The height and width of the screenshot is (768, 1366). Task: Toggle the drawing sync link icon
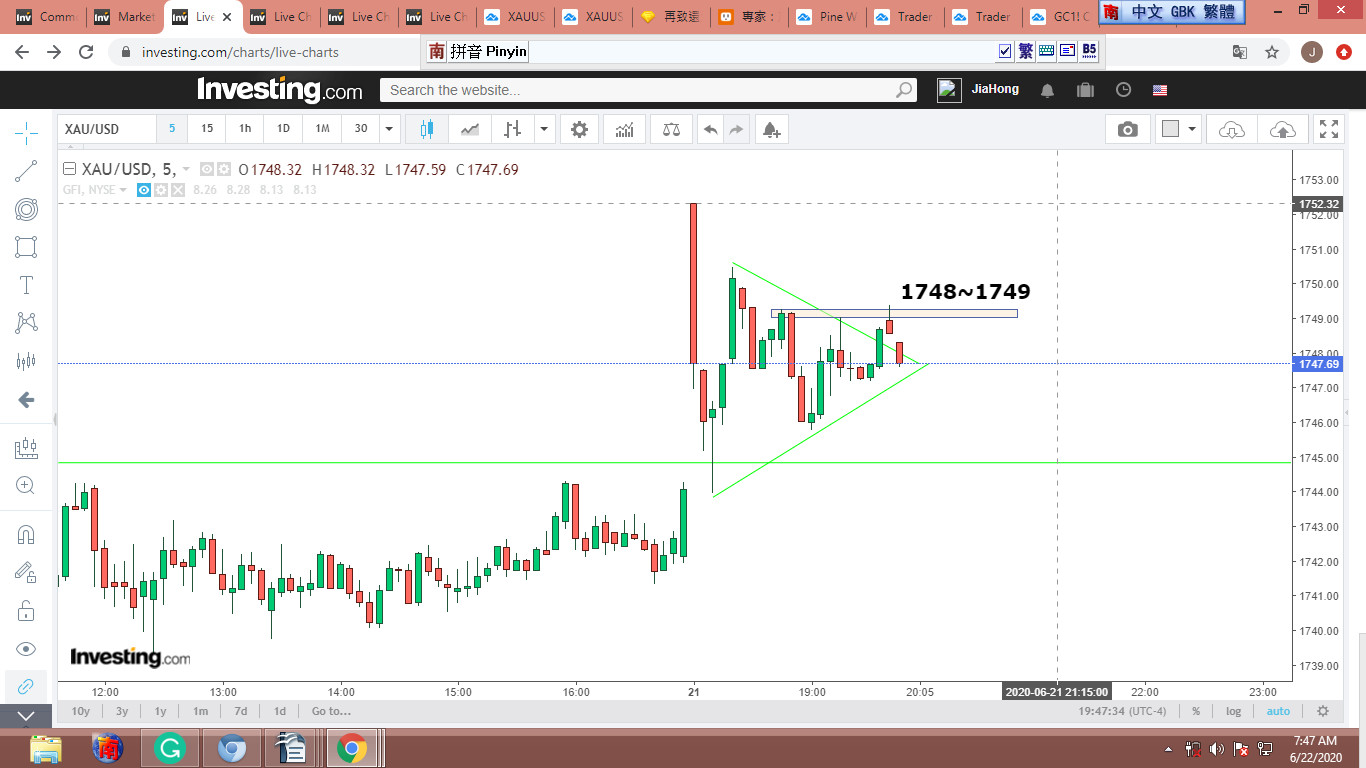click(x=26, y=686)
